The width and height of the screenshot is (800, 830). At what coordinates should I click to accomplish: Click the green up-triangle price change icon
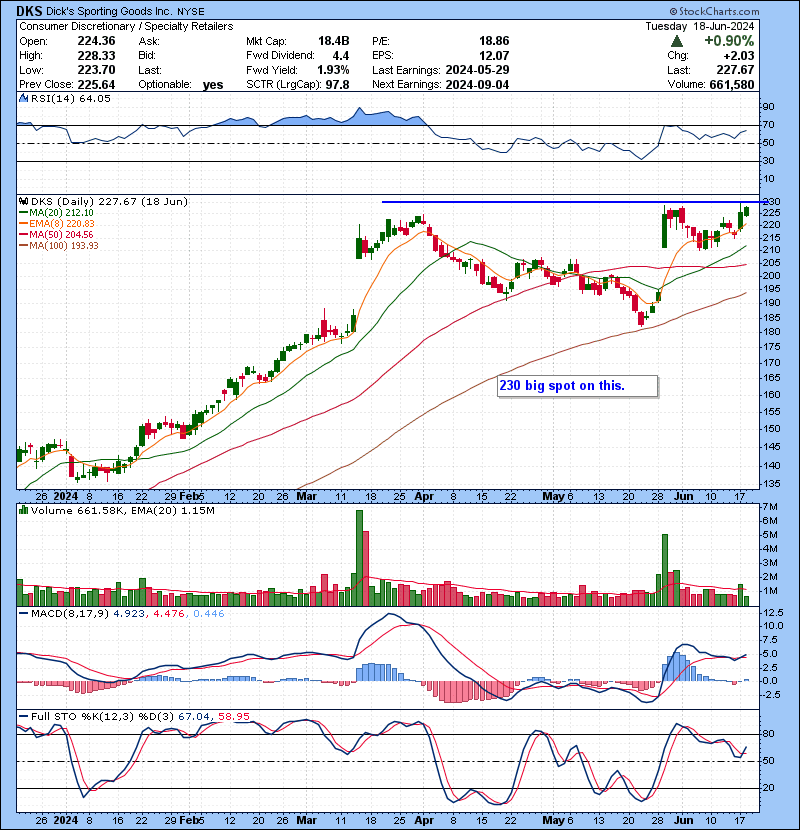pyautogui.click(x=676, y=41)
